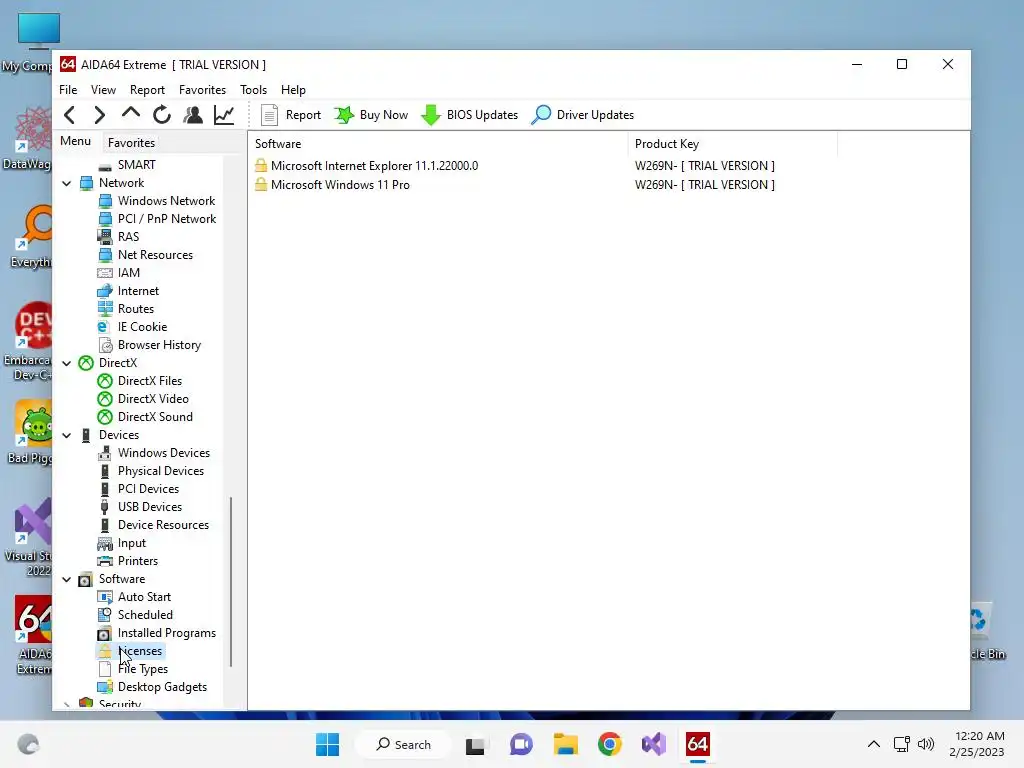The image size is (1024, 768).
Task: Click the Installed Programs icon
Action: point(104,633)
